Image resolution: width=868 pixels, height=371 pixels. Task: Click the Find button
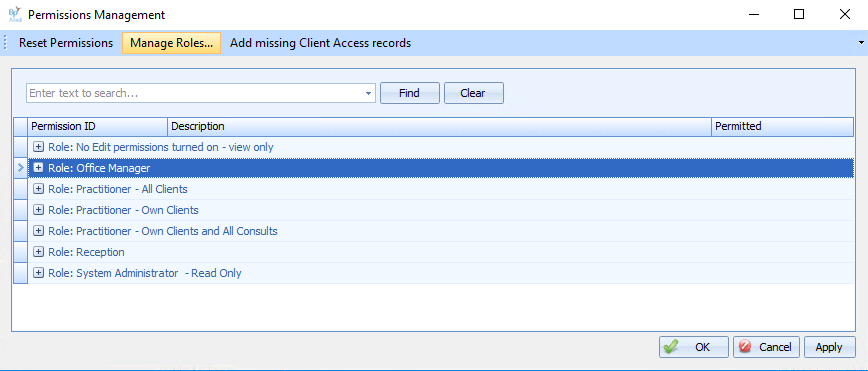click(x=409, y=93)
